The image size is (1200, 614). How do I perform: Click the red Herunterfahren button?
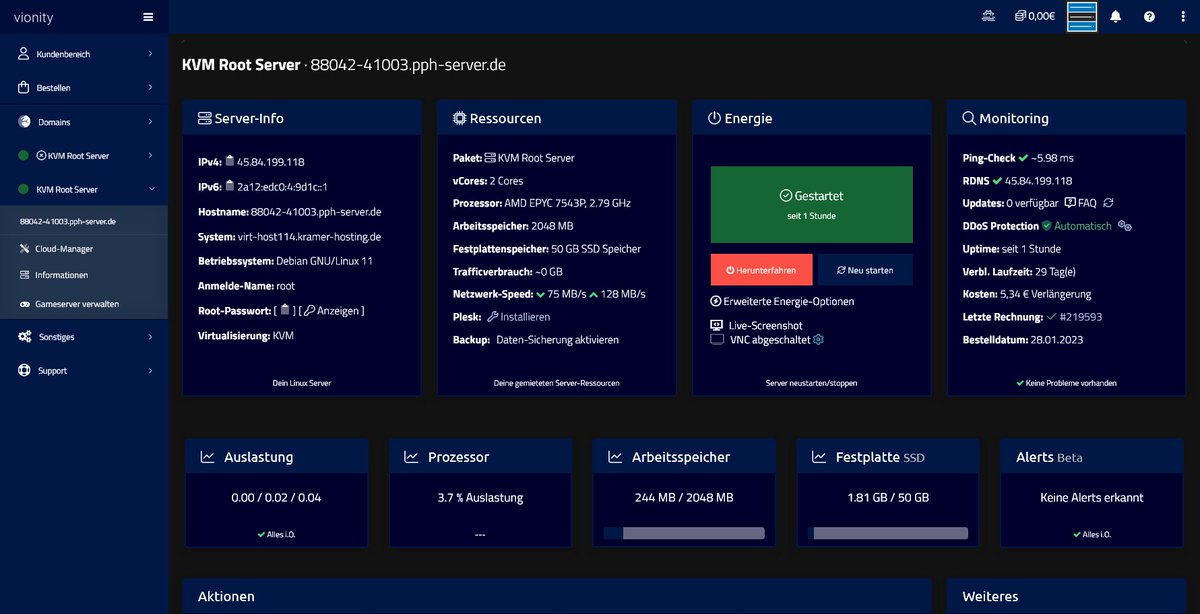[x=762, y=270]
